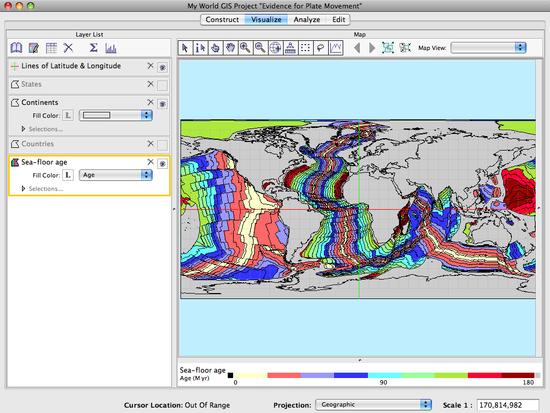Switch to the Edit tab
Image resolution: width=550 pixels, height=413 pixels.
[338, 20]
